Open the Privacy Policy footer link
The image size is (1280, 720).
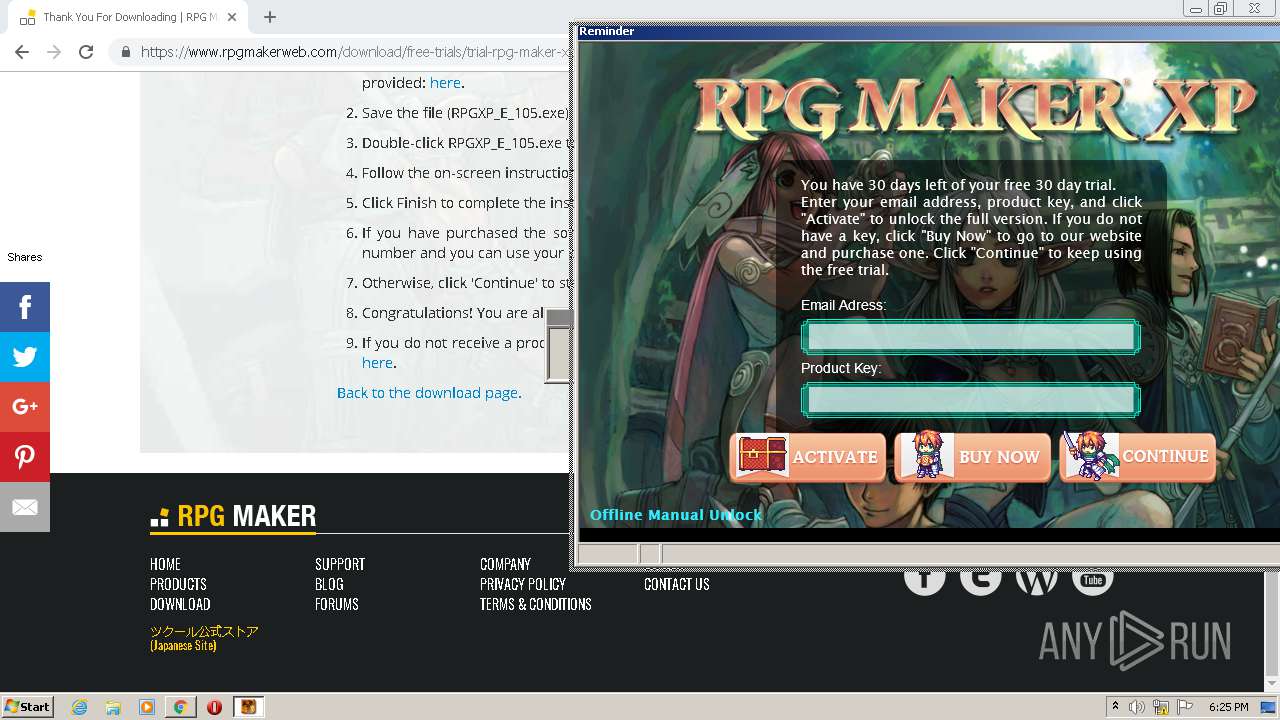[523, 584]
